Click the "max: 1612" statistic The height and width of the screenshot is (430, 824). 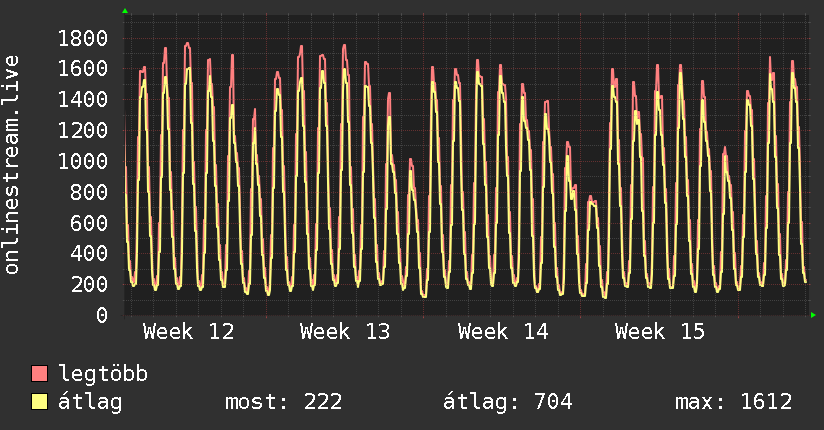pyautogui.click(x=734, y=402)
